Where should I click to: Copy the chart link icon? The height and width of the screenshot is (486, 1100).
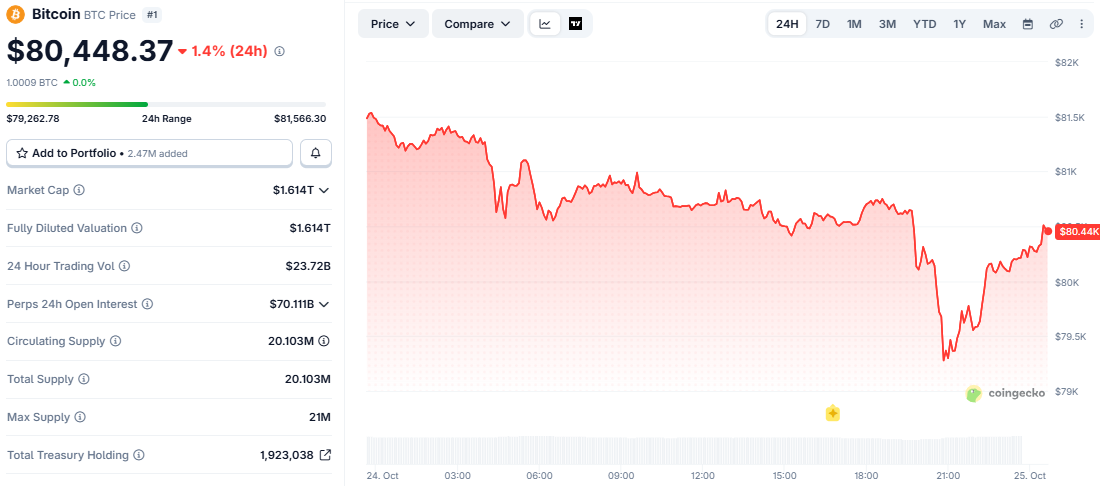click(1056, 24)
